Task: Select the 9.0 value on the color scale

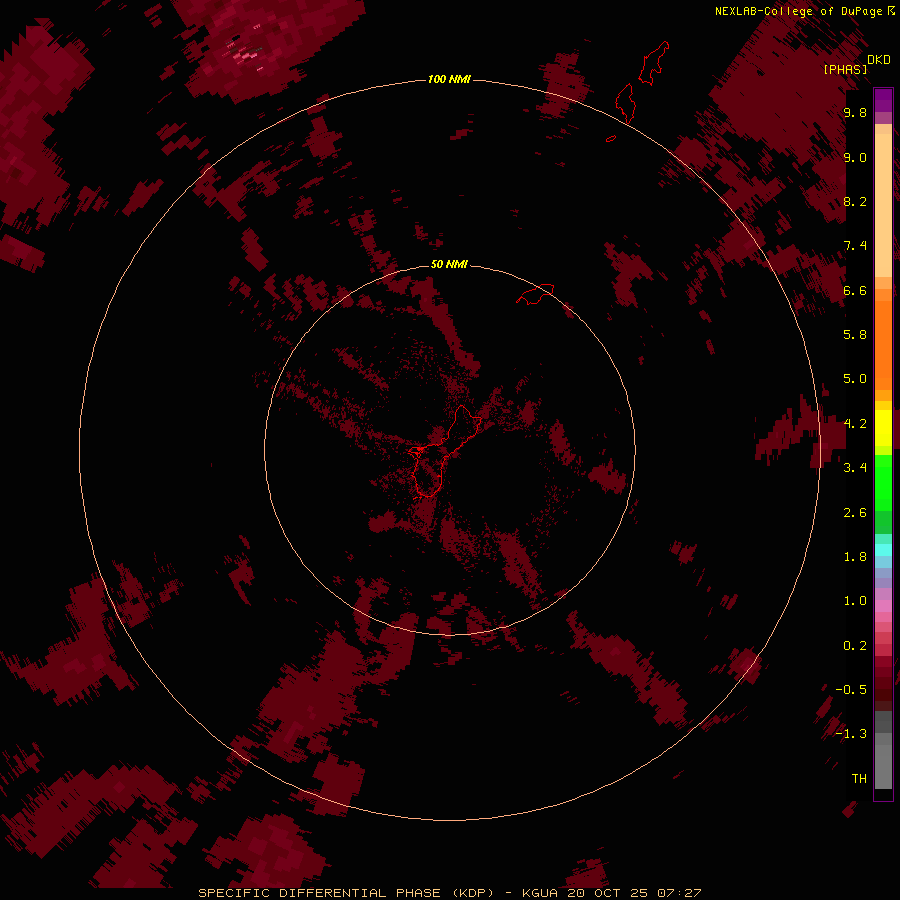Action: click(855, 158)
